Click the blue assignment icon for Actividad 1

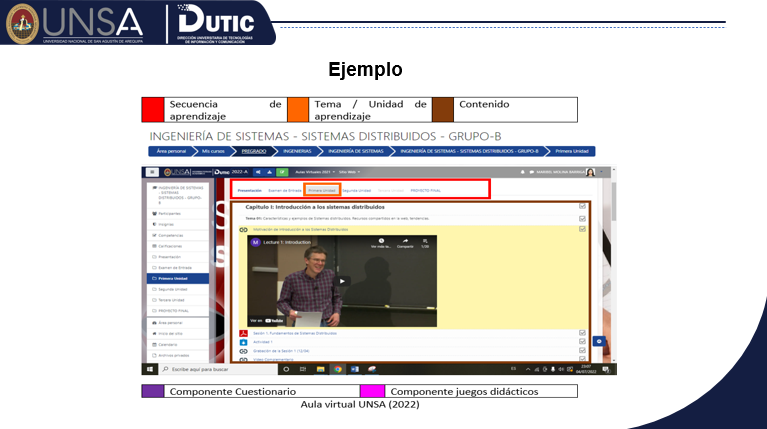[x=243, y=342]
